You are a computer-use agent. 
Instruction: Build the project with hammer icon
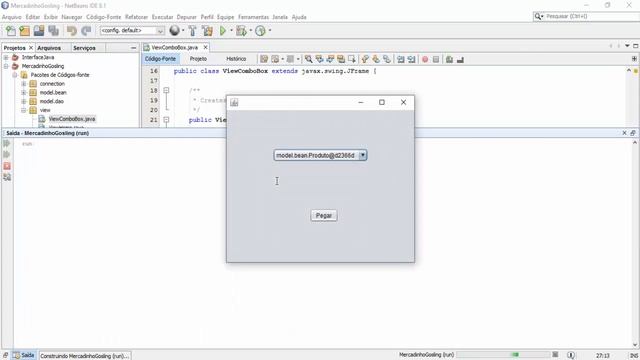[x=192, y=31]
